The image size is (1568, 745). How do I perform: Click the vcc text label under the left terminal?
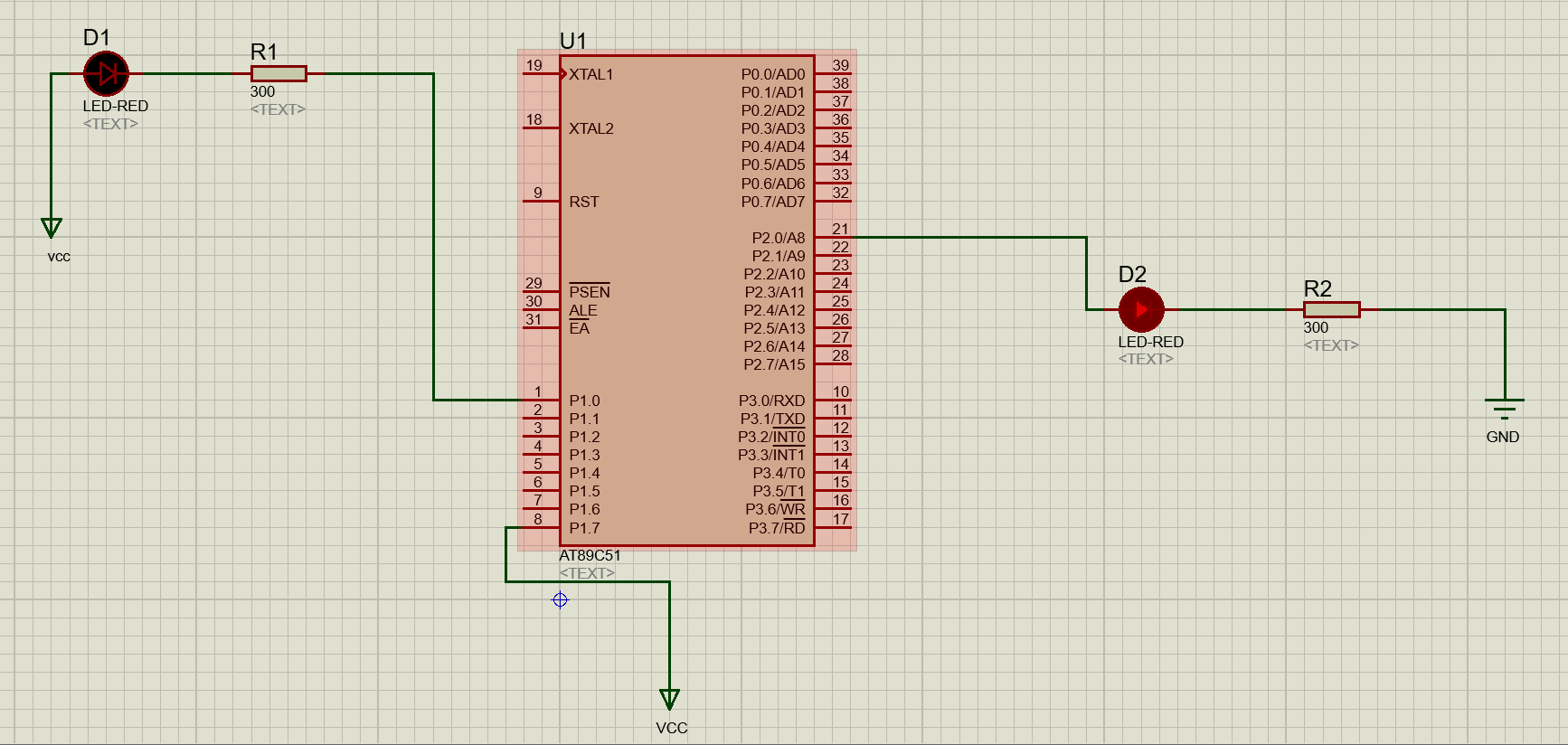[x=59, y=257]
